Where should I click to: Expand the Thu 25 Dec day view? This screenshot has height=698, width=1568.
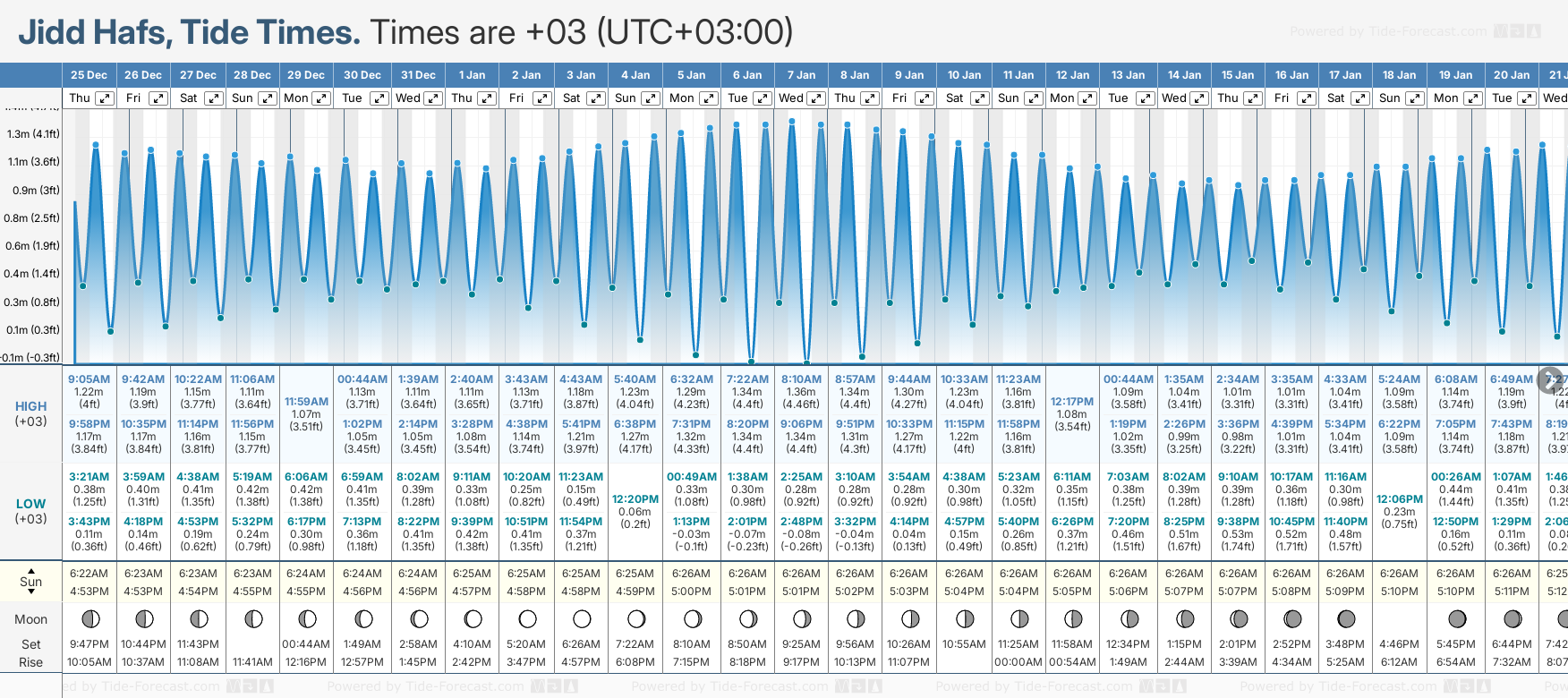[x=105, y=98]
